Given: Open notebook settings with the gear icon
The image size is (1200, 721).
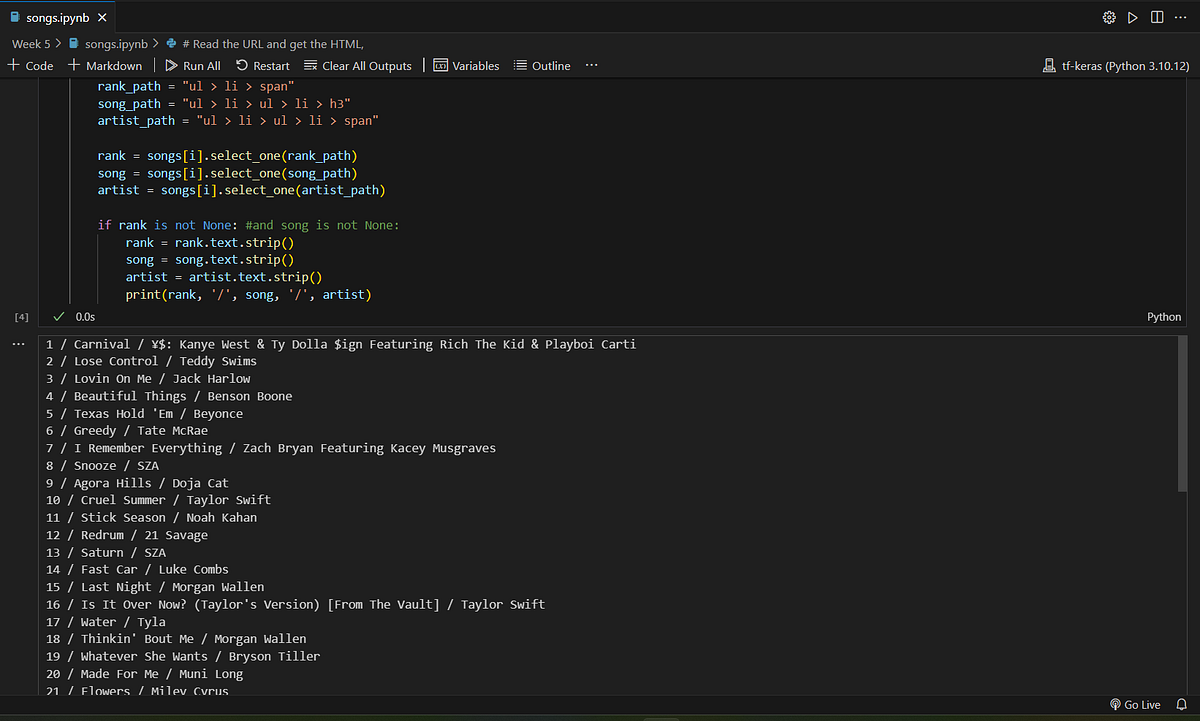Looking at the screenshot, I should point(1108,17).
